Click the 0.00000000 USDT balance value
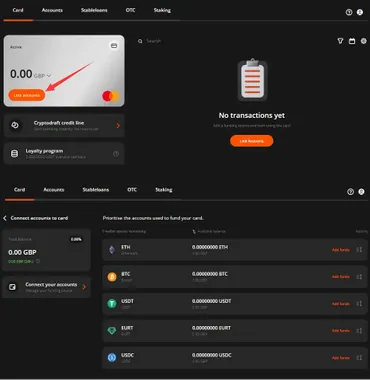 pyautogui.click(x=212, y=301)
